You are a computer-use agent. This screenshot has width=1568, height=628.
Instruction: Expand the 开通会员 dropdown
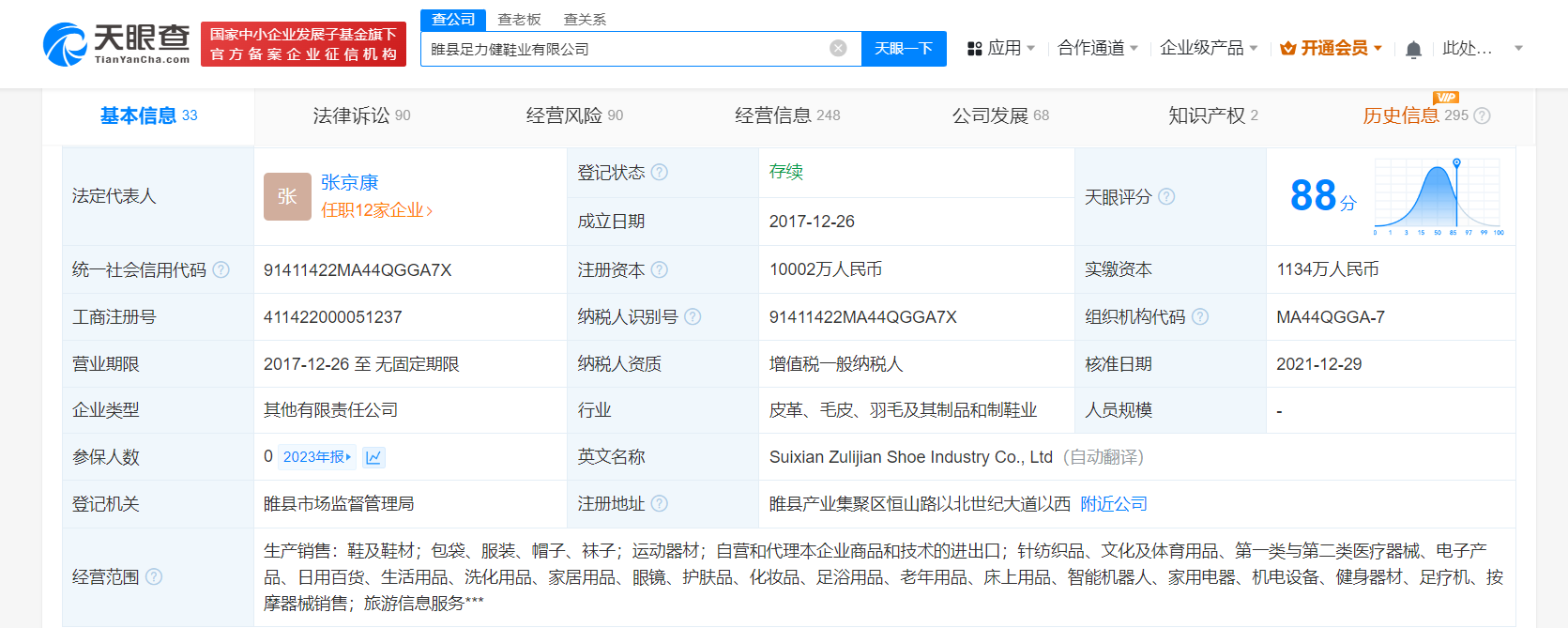(x=1378, y=48)
